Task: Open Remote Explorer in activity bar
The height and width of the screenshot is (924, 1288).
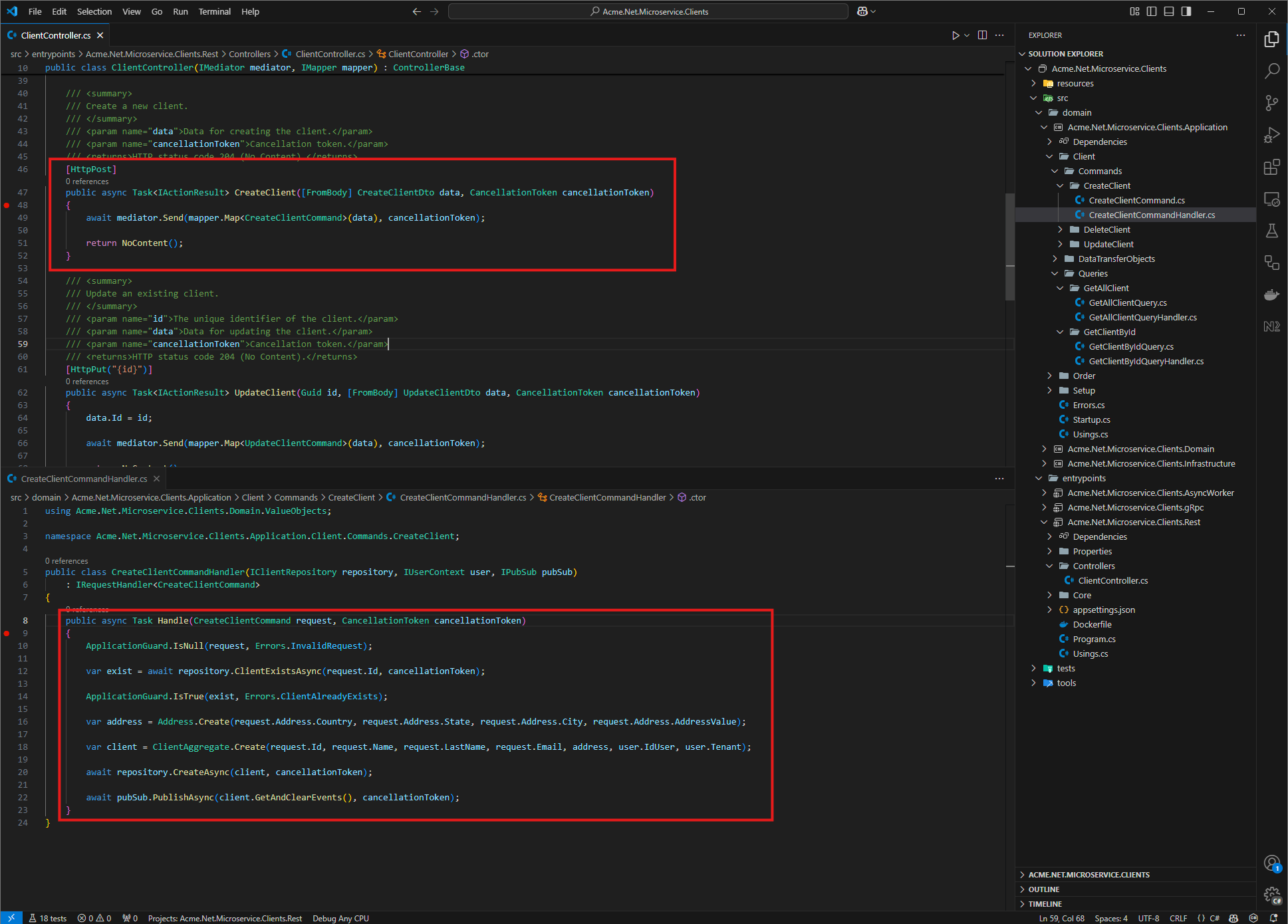Action: (x=1271, y=199)
